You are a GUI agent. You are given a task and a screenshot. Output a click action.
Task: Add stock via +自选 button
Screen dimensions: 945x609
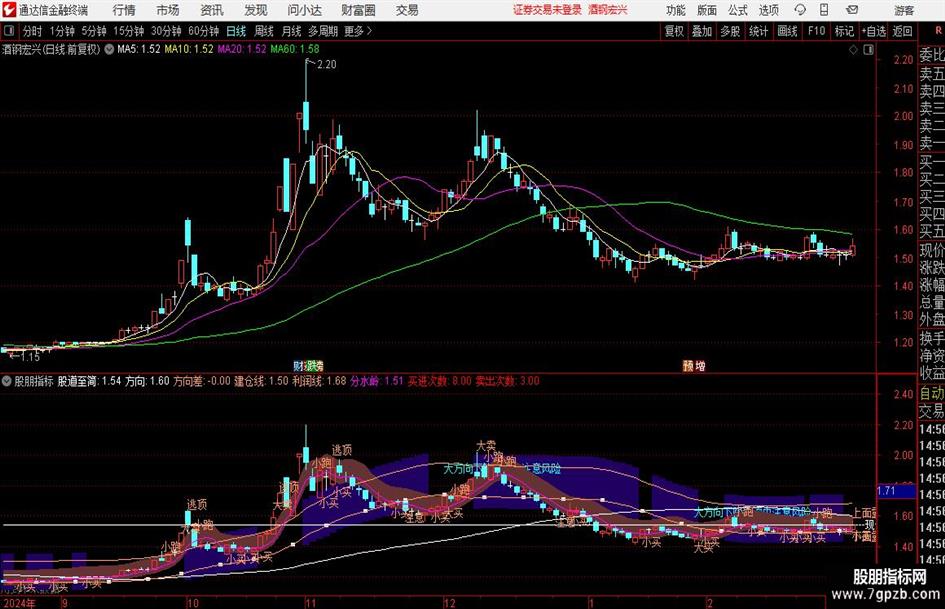pyautogui.click(x=874, y=31)
